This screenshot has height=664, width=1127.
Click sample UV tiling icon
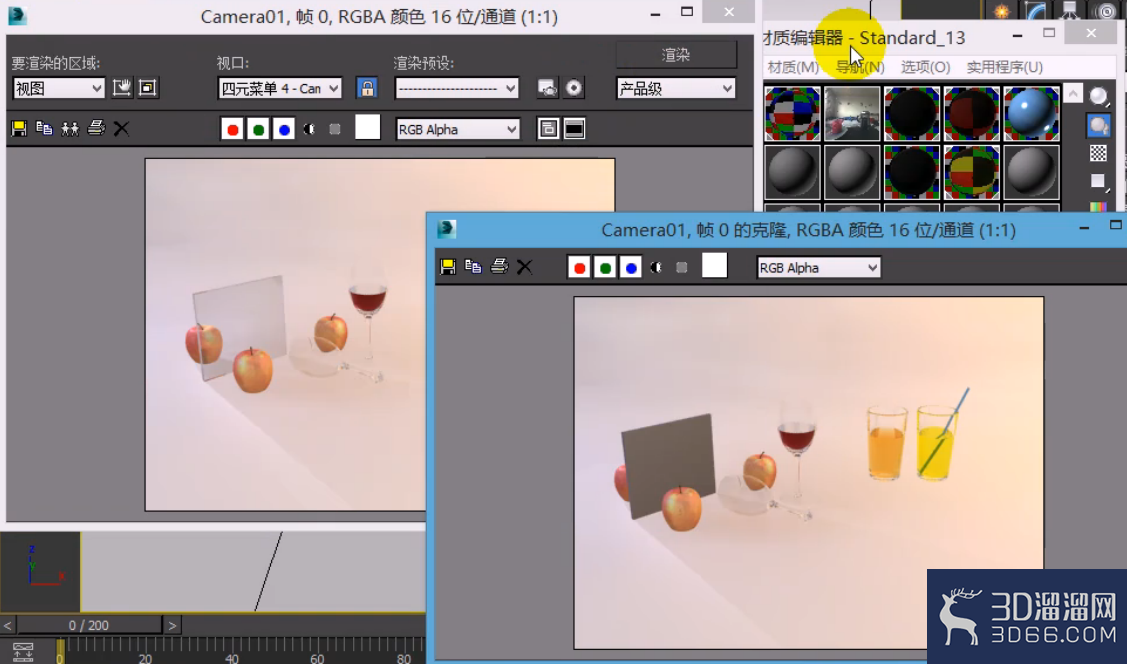1098,181
